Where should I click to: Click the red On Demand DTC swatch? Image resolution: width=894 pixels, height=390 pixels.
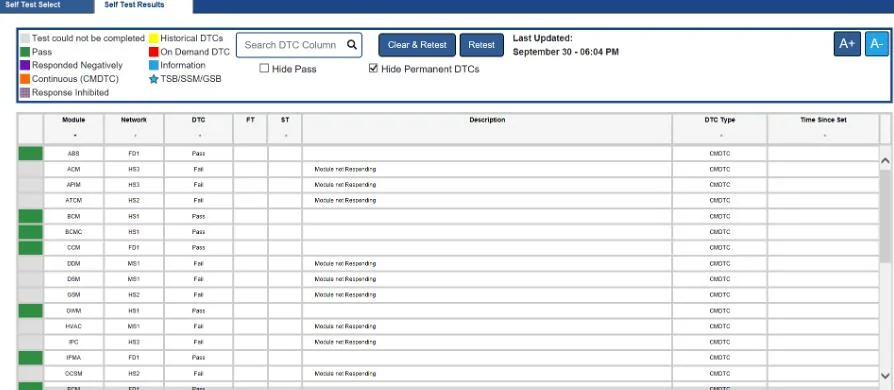click(153, 52)
